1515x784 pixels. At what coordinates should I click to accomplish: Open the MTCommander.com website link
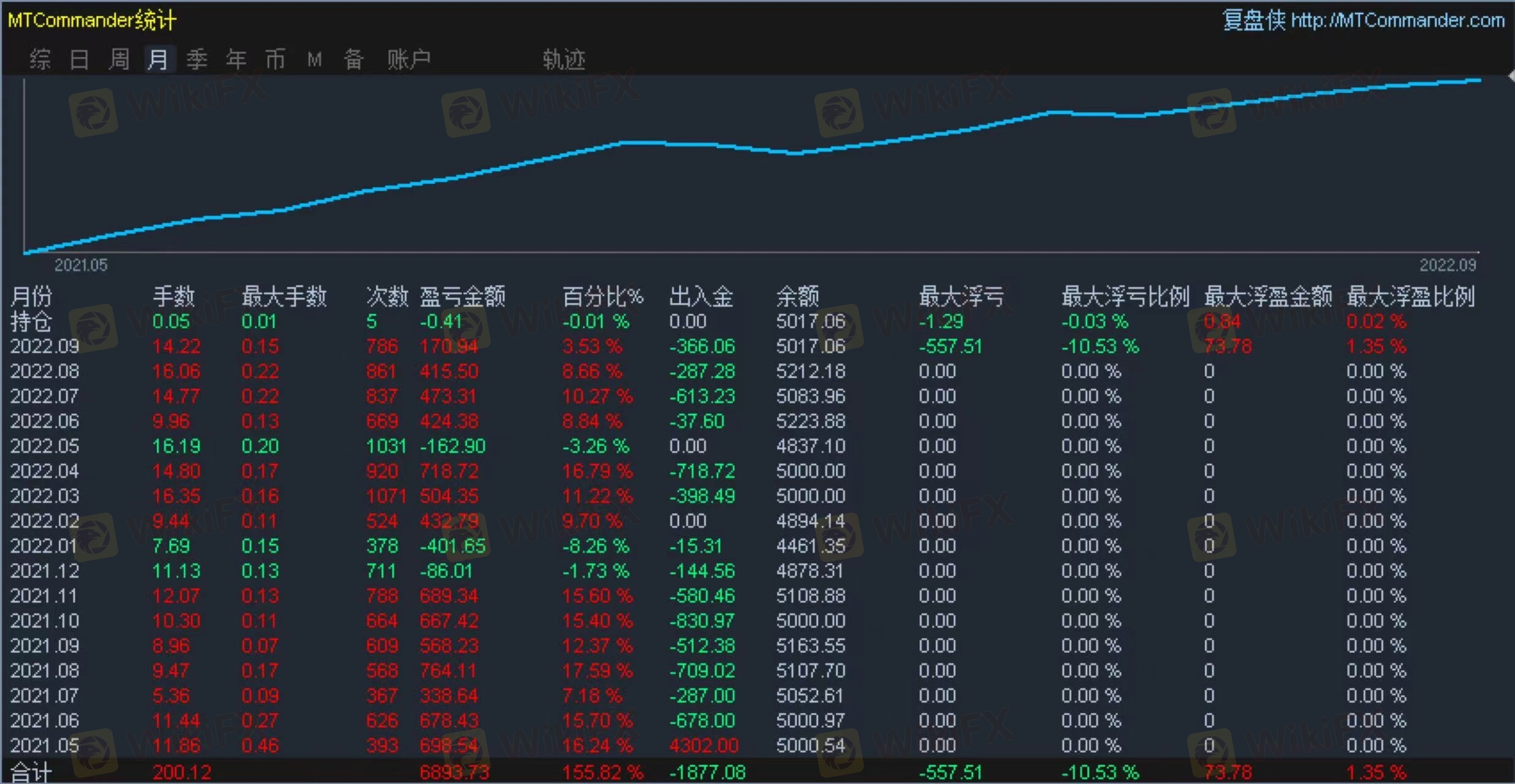(x=1397, y=20)
